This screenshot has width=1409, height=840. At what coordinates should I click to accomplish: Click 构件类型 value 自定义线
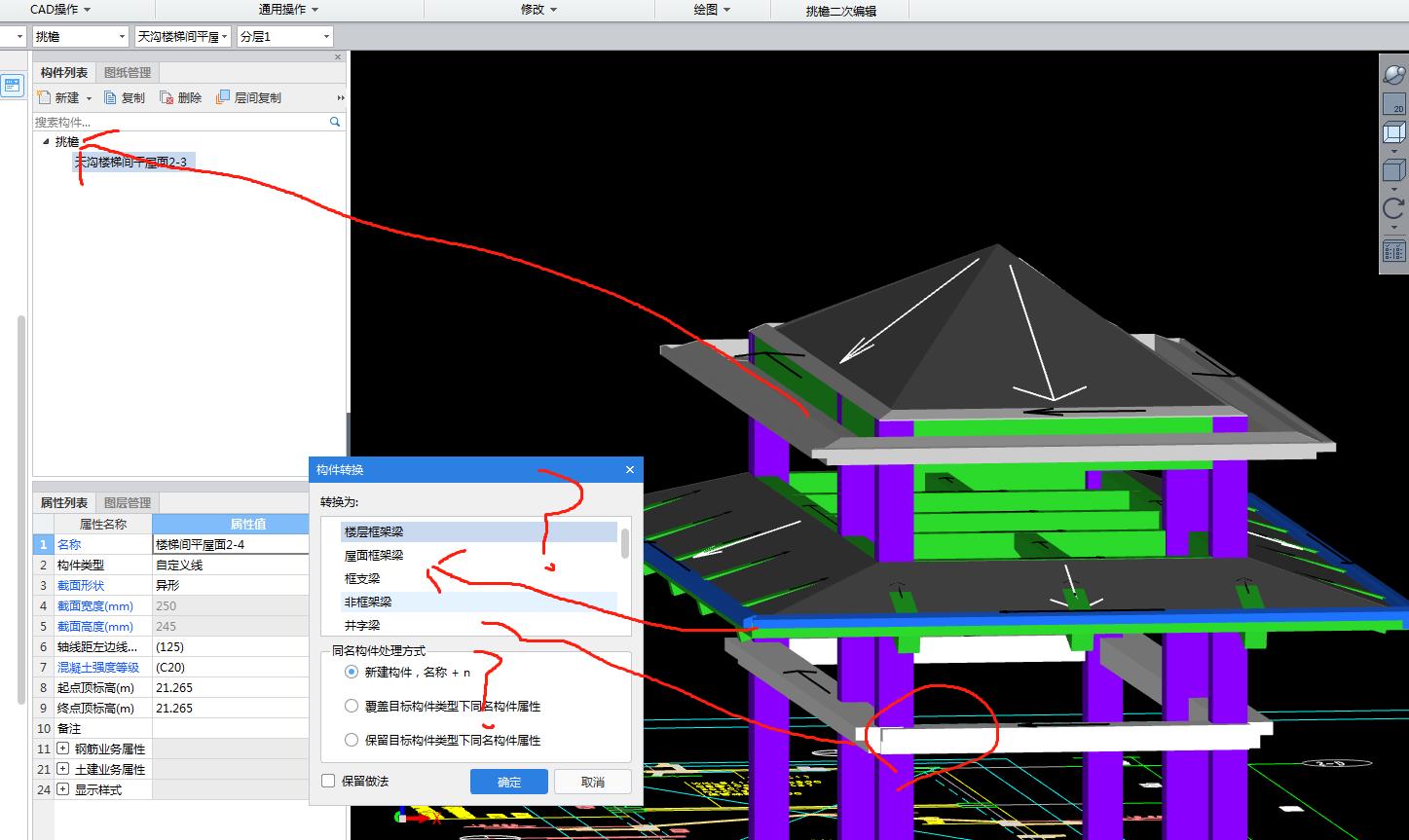(x=232, y=565)
